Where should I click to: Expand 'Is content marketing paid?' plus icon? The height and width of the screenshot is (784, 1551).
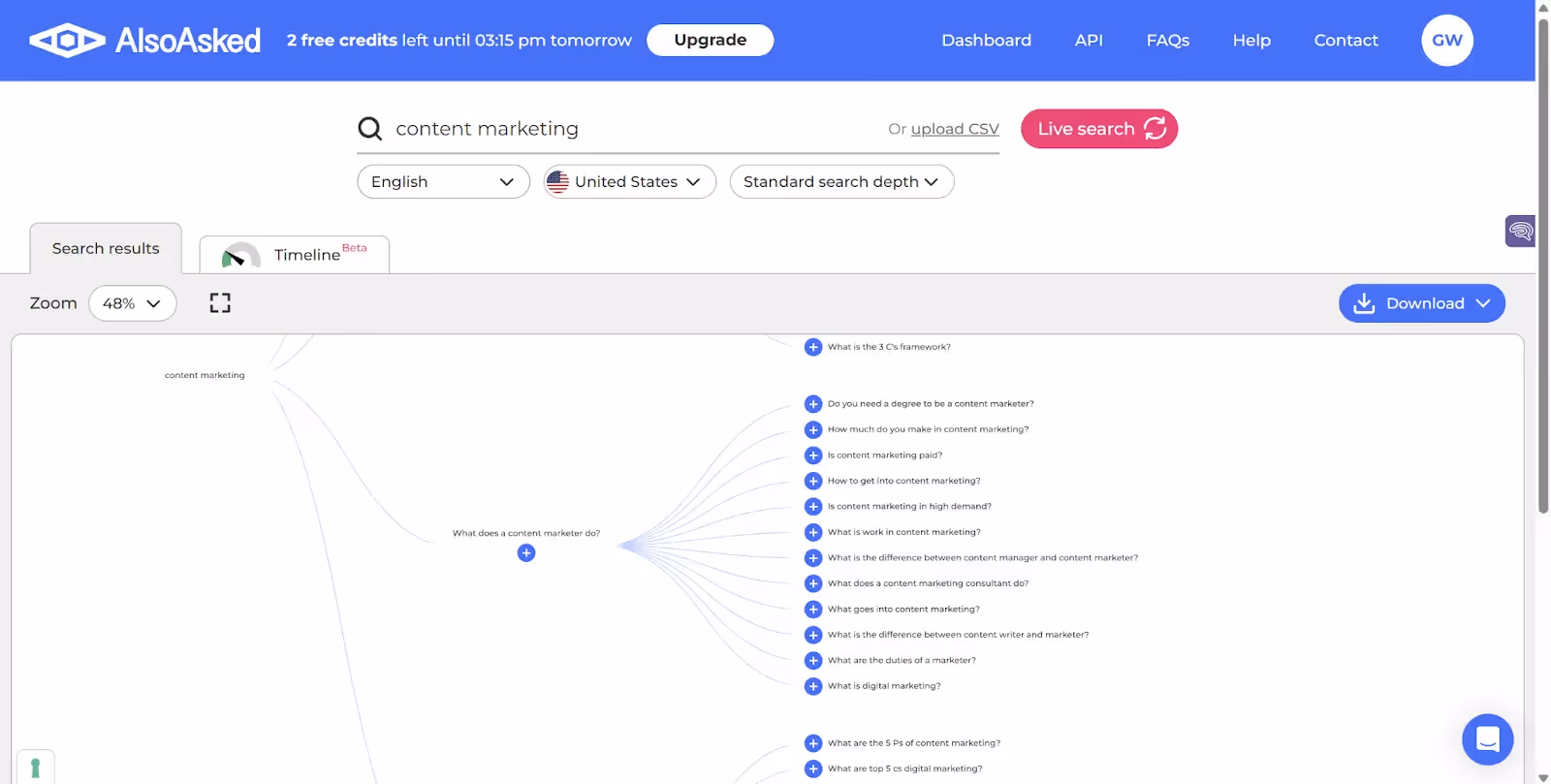813,455
